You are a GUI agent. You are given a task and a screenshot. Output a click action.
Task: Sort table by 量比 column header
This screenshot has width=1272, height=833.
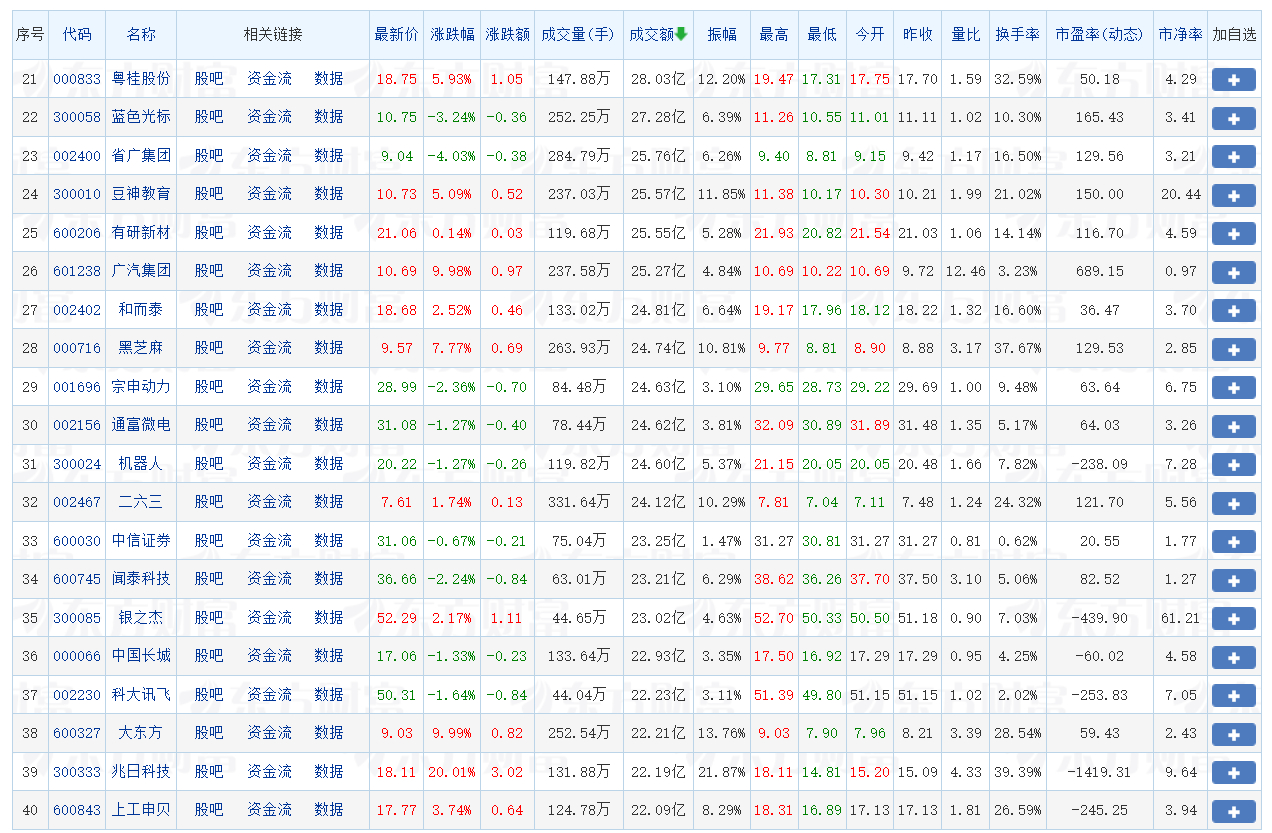click(965, 34)
